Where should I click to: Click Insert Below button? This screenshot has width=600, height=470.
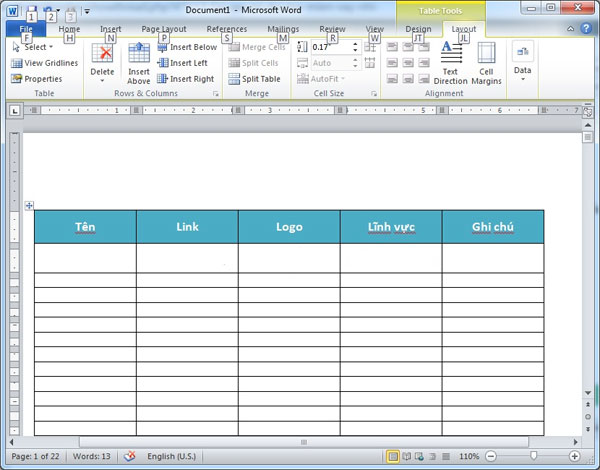click(x=187, y=47)
